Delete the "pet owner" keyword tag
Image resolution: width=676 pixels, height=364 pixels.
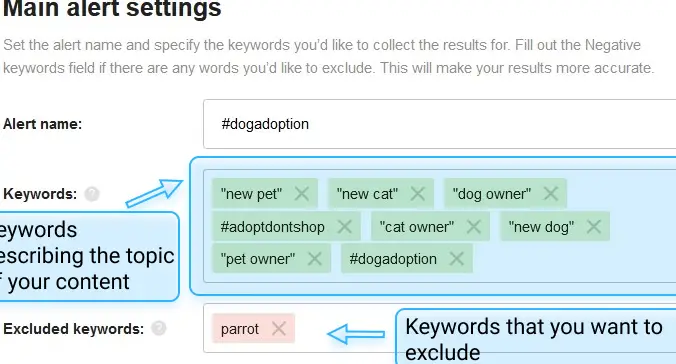315,259
